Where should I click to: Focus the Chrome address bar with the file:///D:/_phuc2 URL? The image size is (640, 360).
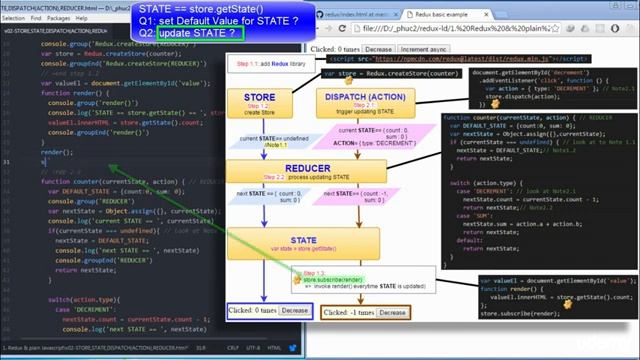coord(456,29)
